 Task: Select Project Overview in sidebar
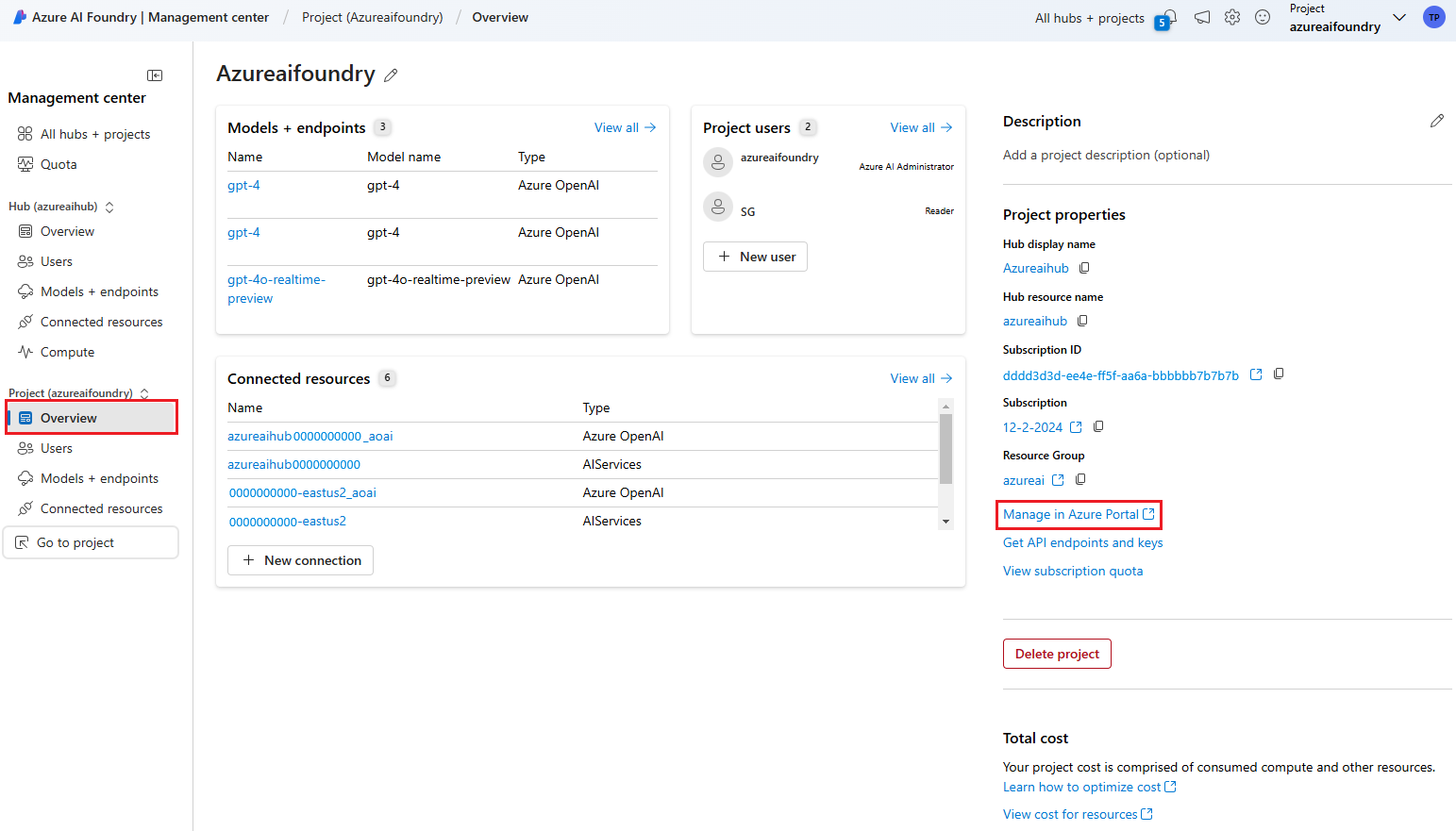coord(92,418)
